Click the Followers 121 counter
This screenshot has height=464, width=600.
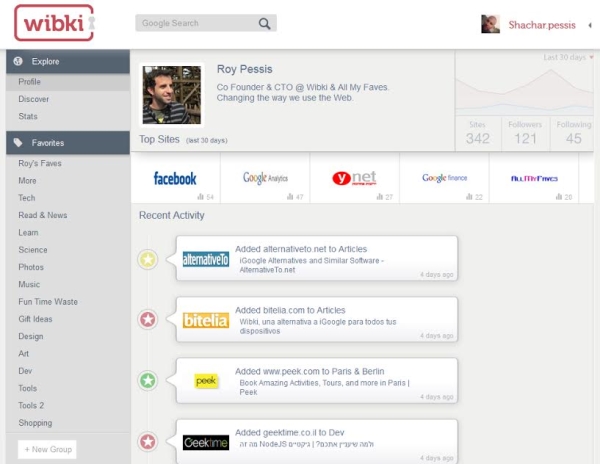(525, 133)
